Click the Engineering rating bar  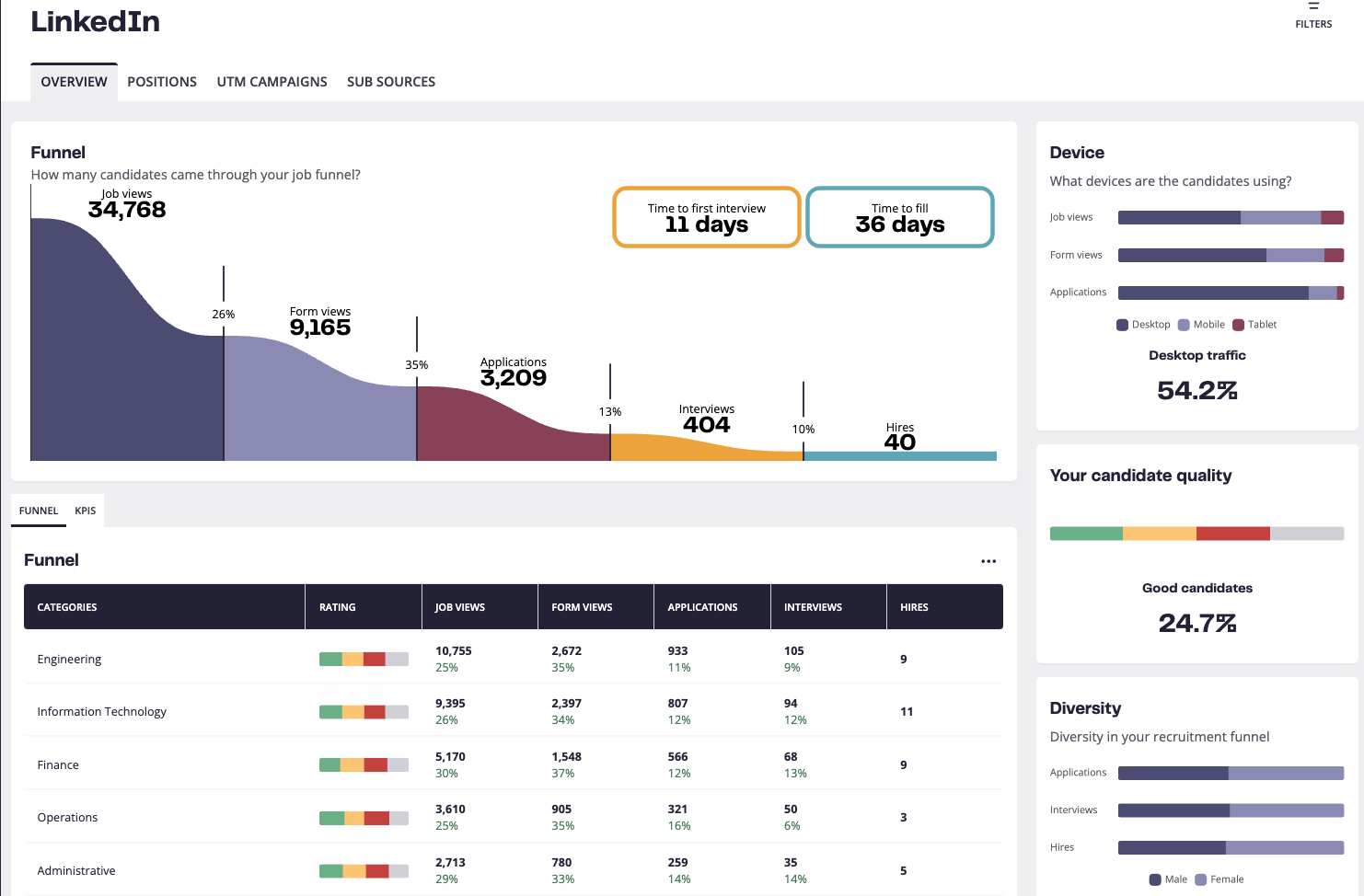click(x=364, y=659)
